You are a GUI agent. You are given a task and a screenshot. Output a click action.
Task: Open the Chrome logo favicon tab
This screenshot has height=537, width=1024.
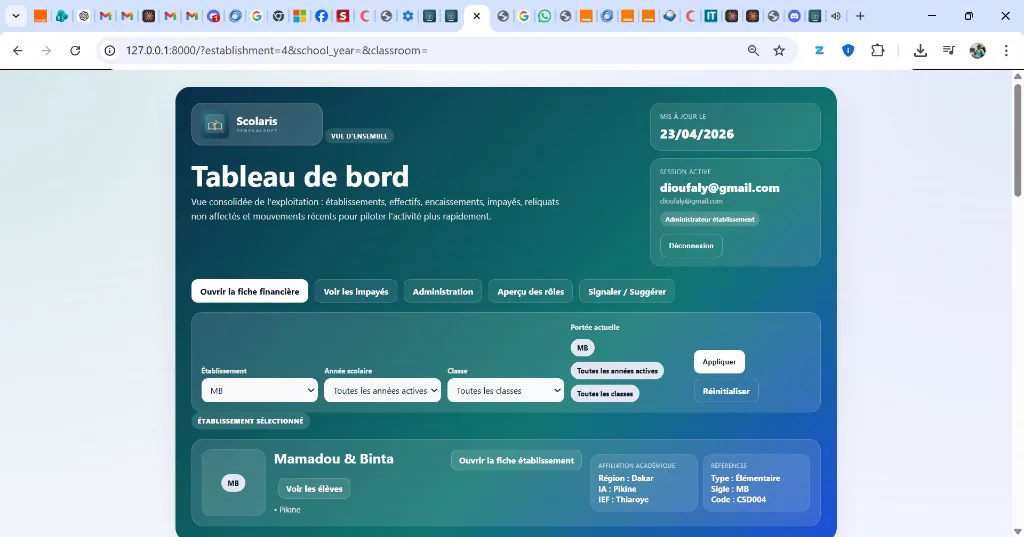click(278, 16)
